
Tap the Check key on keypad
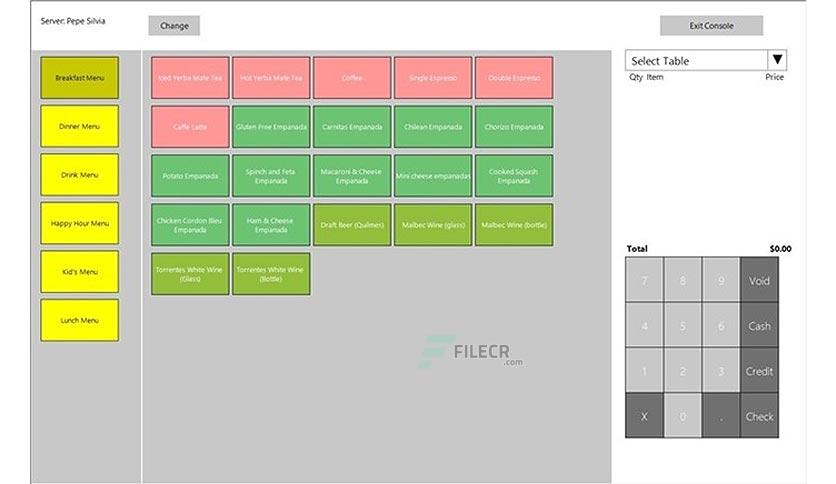coord(759,416)
